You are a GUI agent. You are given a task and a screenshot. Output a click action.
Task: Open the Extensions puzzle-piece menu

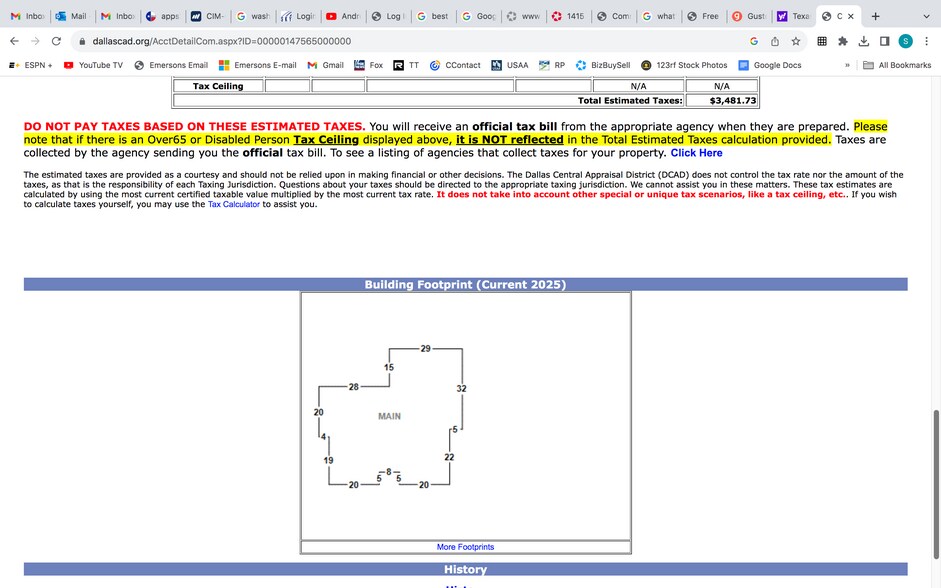[843, 41]
